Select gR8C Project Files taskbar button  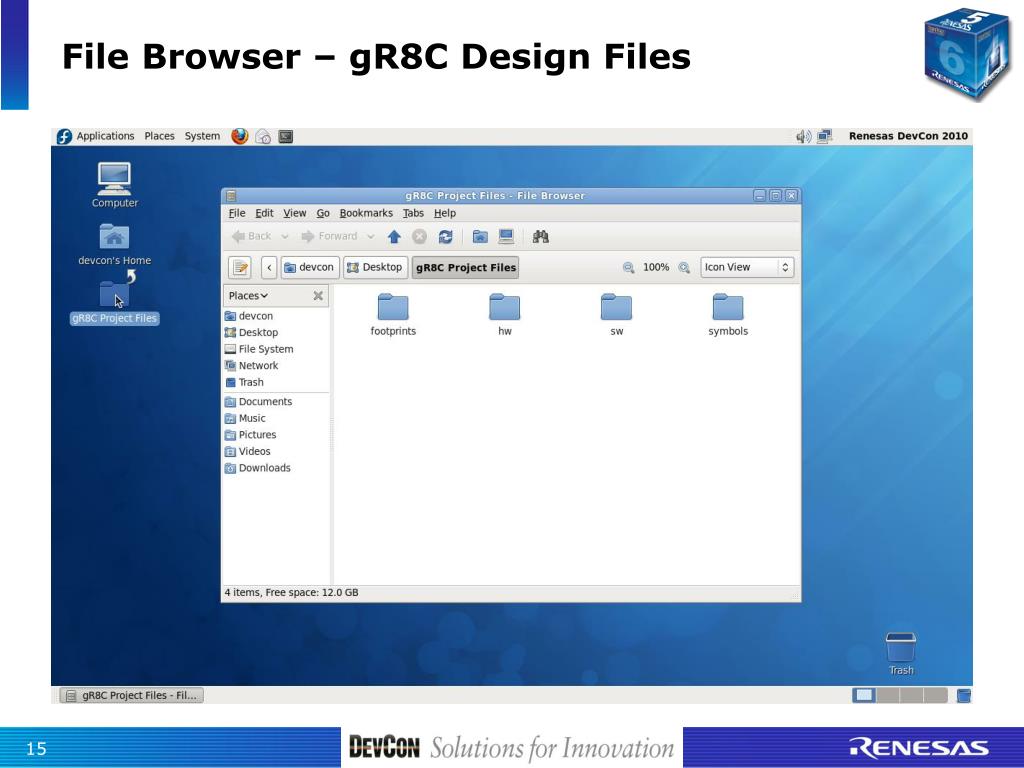pyautogui.click(x=132, y=696)
